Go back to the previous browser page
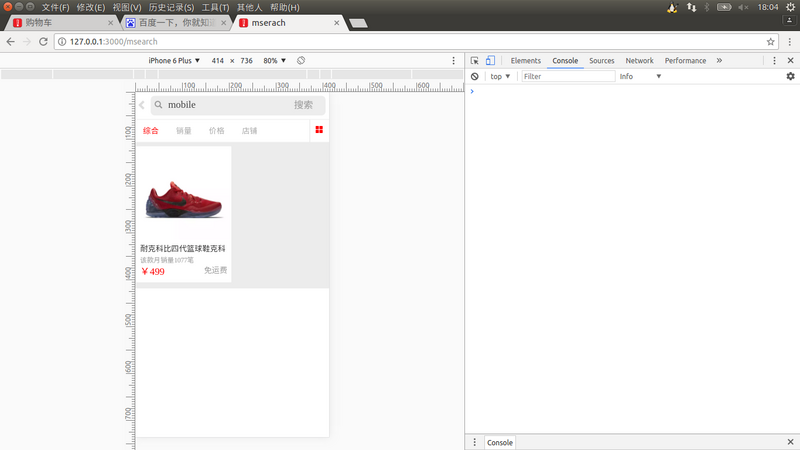Viewport: 800px width, 450px height. tap(11, 42)
